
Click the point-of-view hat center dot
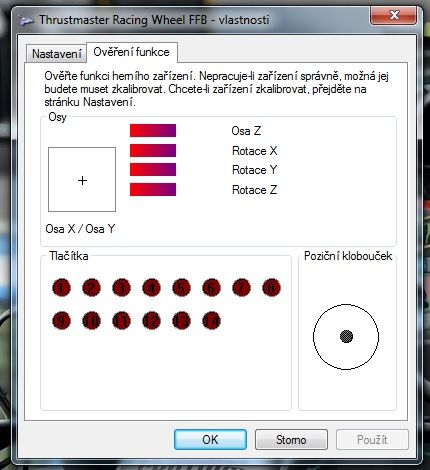(346, 336)
